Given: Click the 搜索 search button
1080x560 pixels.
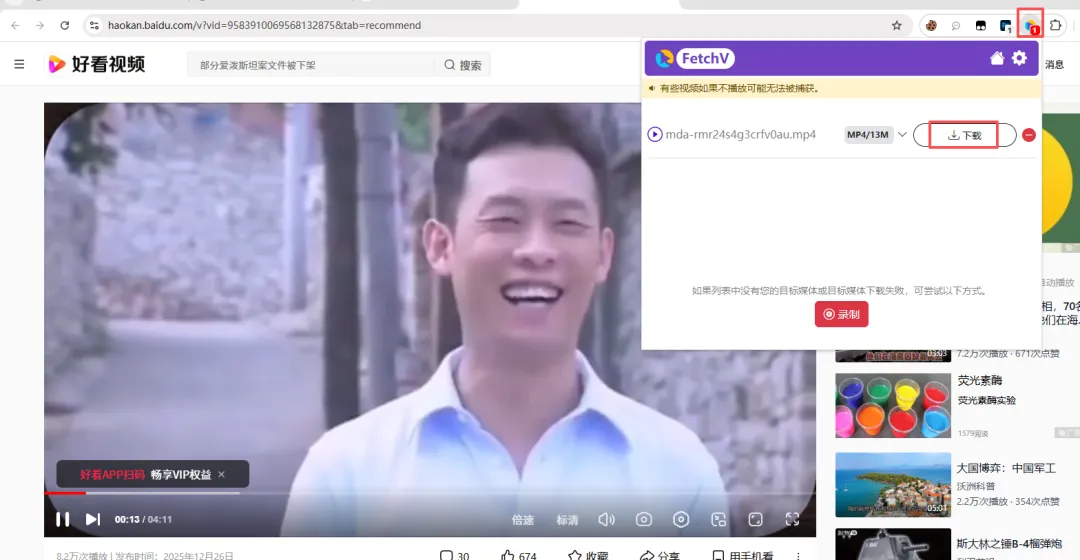Looking at the screenshot, I should coord(463,65).
